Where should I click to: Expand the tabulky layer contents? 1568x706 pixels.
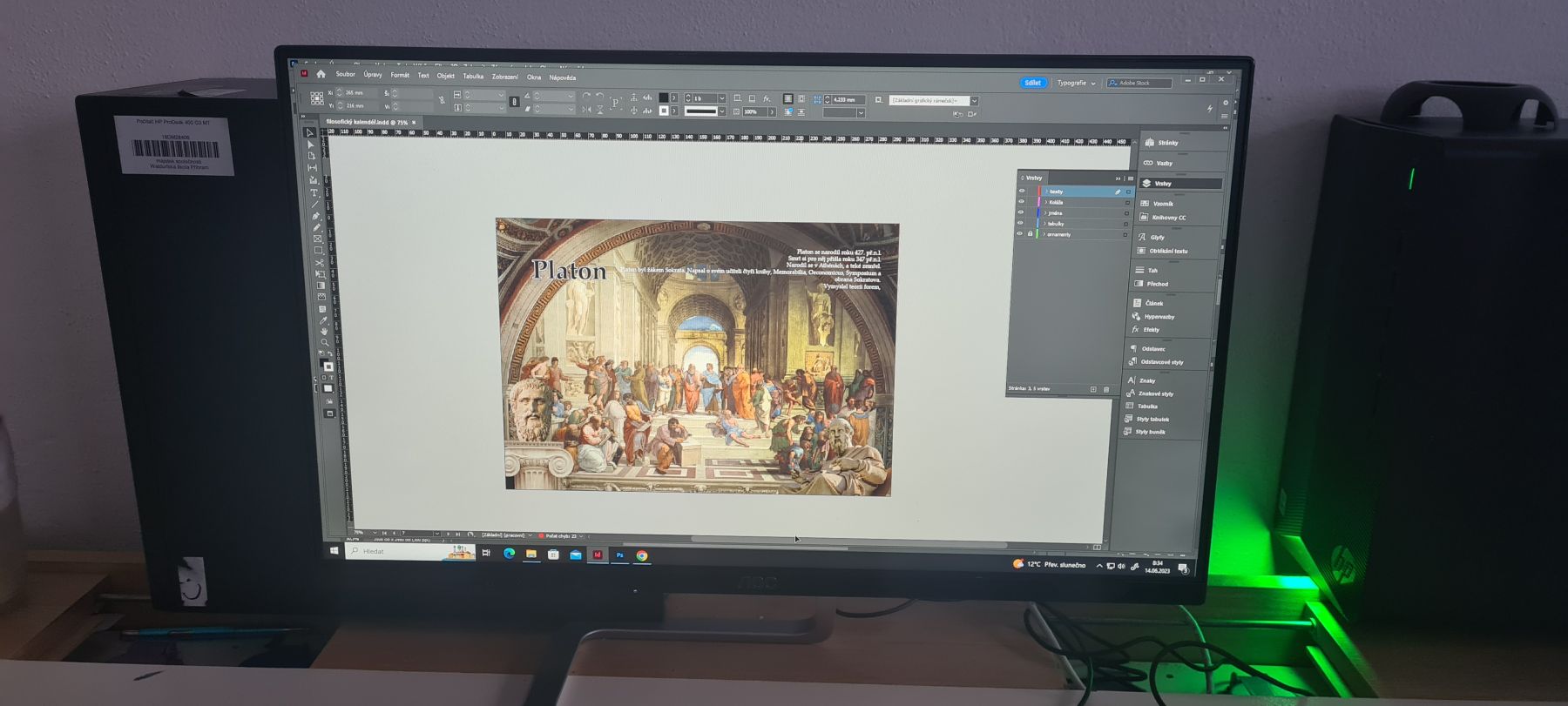click(1044, 224)
